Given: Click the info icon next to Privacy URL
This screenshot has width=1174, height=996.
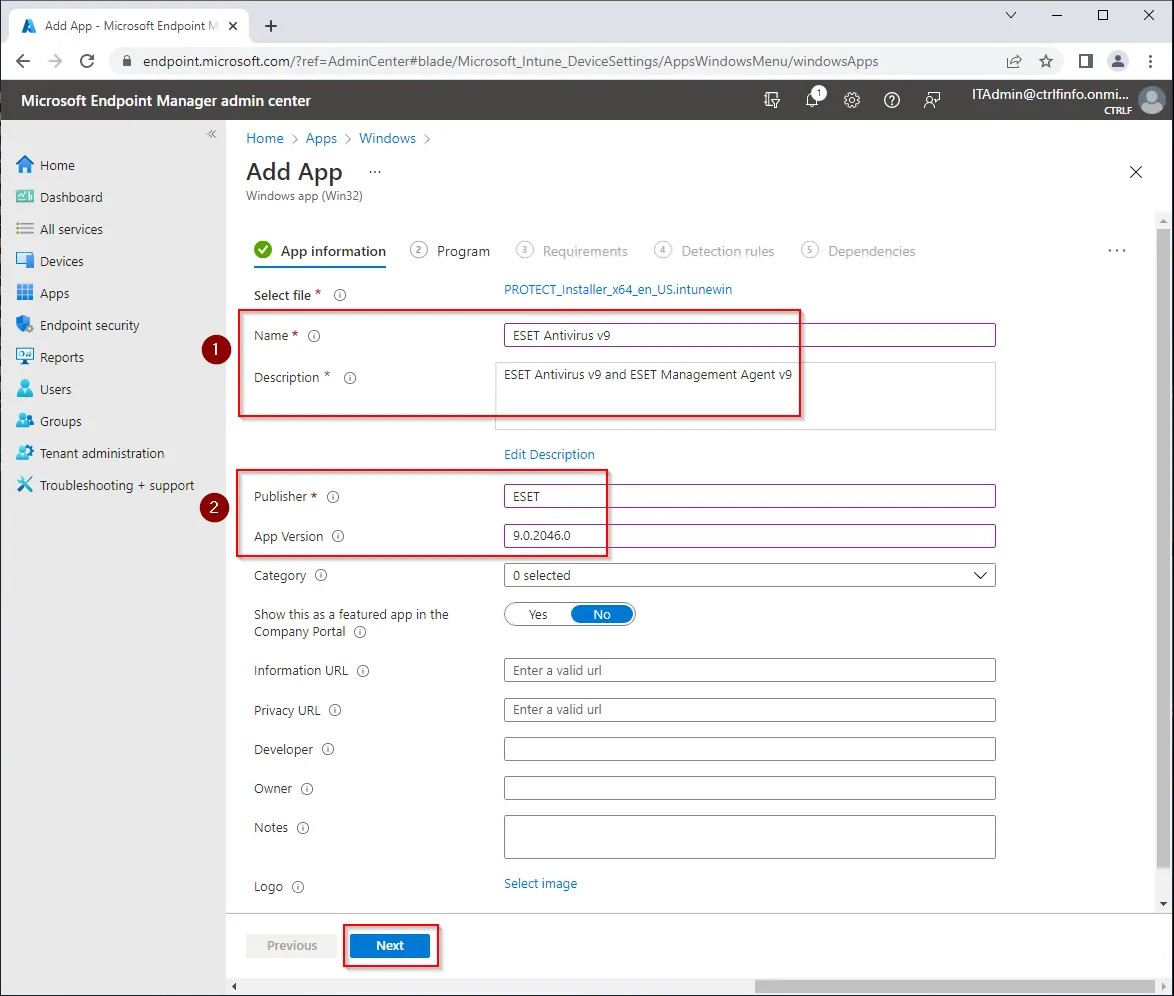Looking at the screenshot, I should (x=335, y=710).
